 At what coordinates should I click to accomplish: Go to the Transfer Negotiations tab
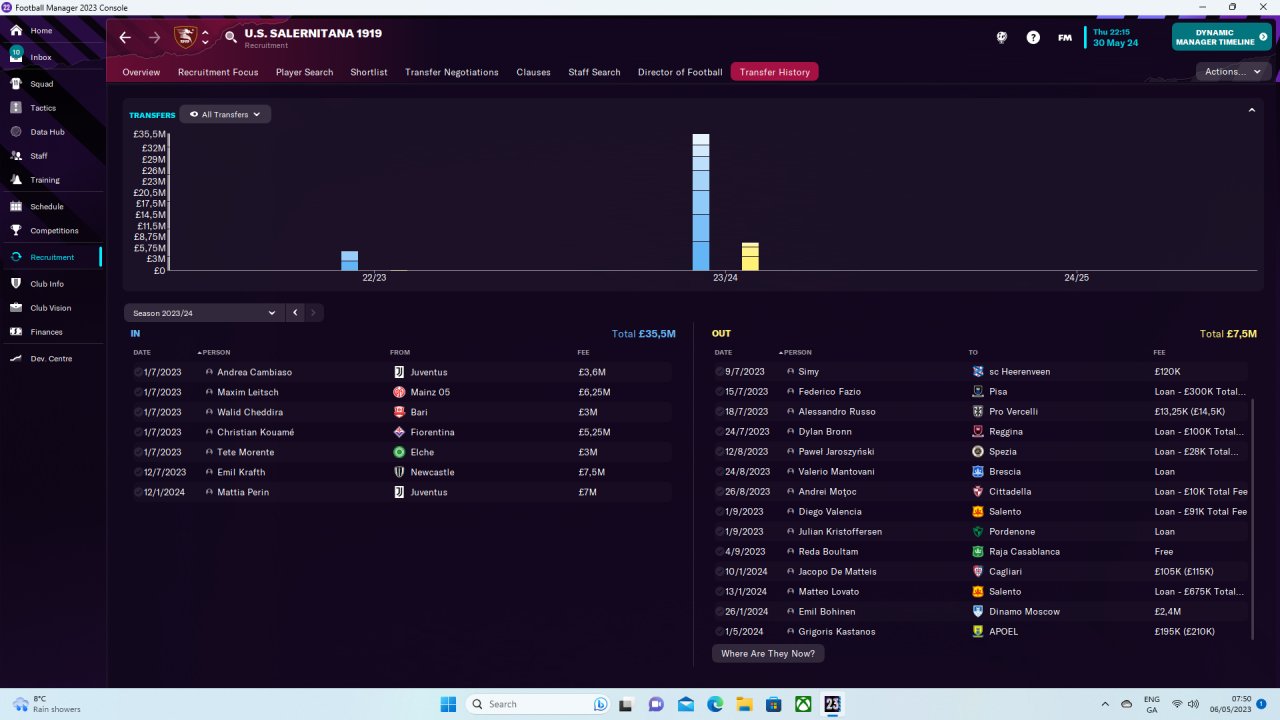point(452,72)
